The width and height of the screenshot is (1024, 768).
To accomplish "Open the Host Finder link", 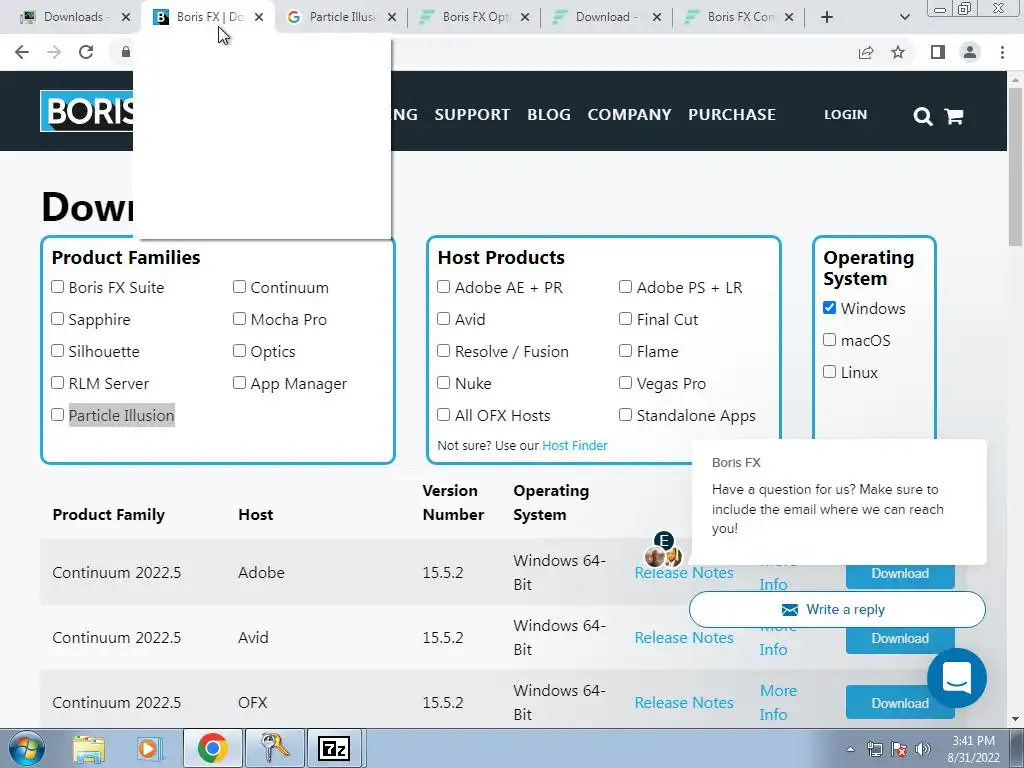I will click(x=575, y=445).
